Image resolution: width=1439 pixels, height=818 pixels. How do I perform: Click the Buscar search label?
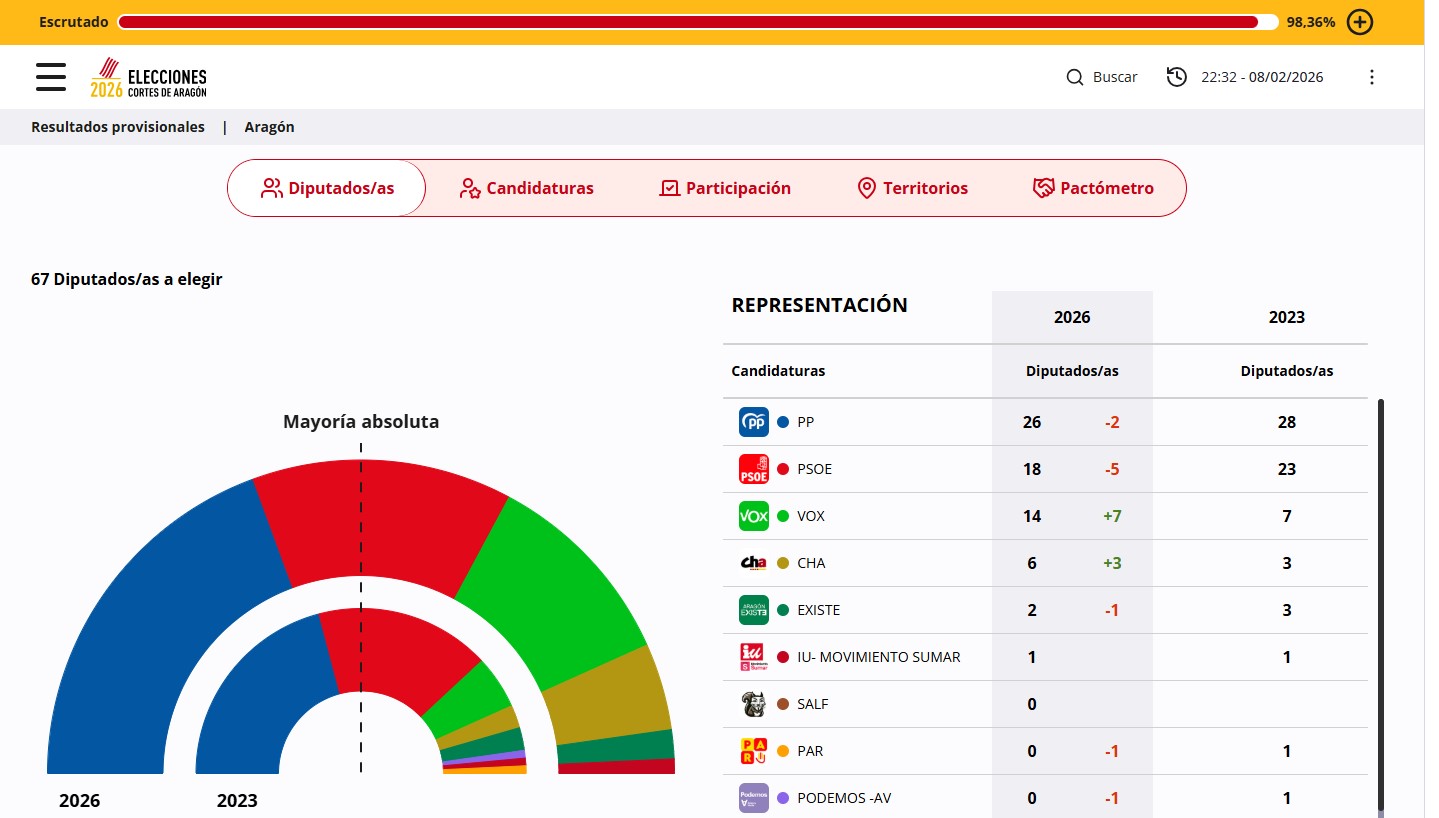click(1115, 77)
